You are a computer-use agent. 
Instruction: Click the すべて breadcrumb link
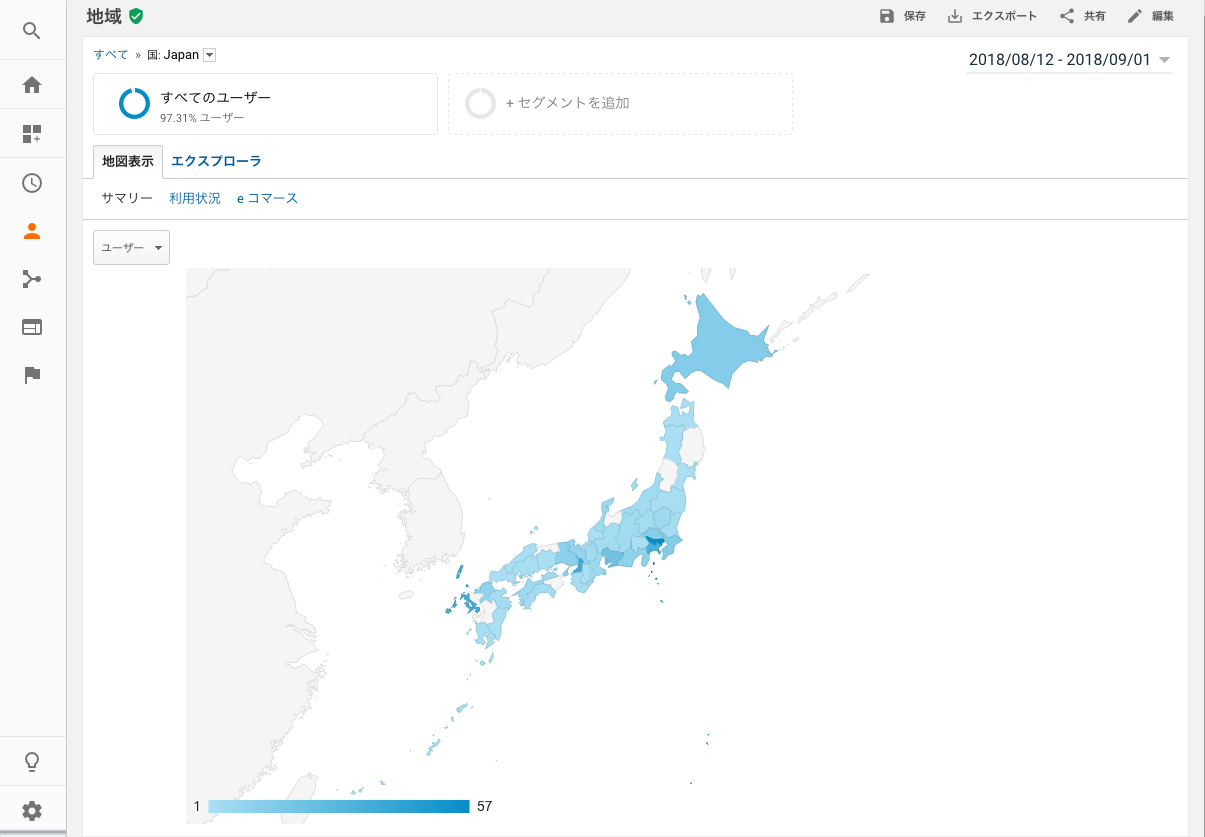(x=111, y=55)
